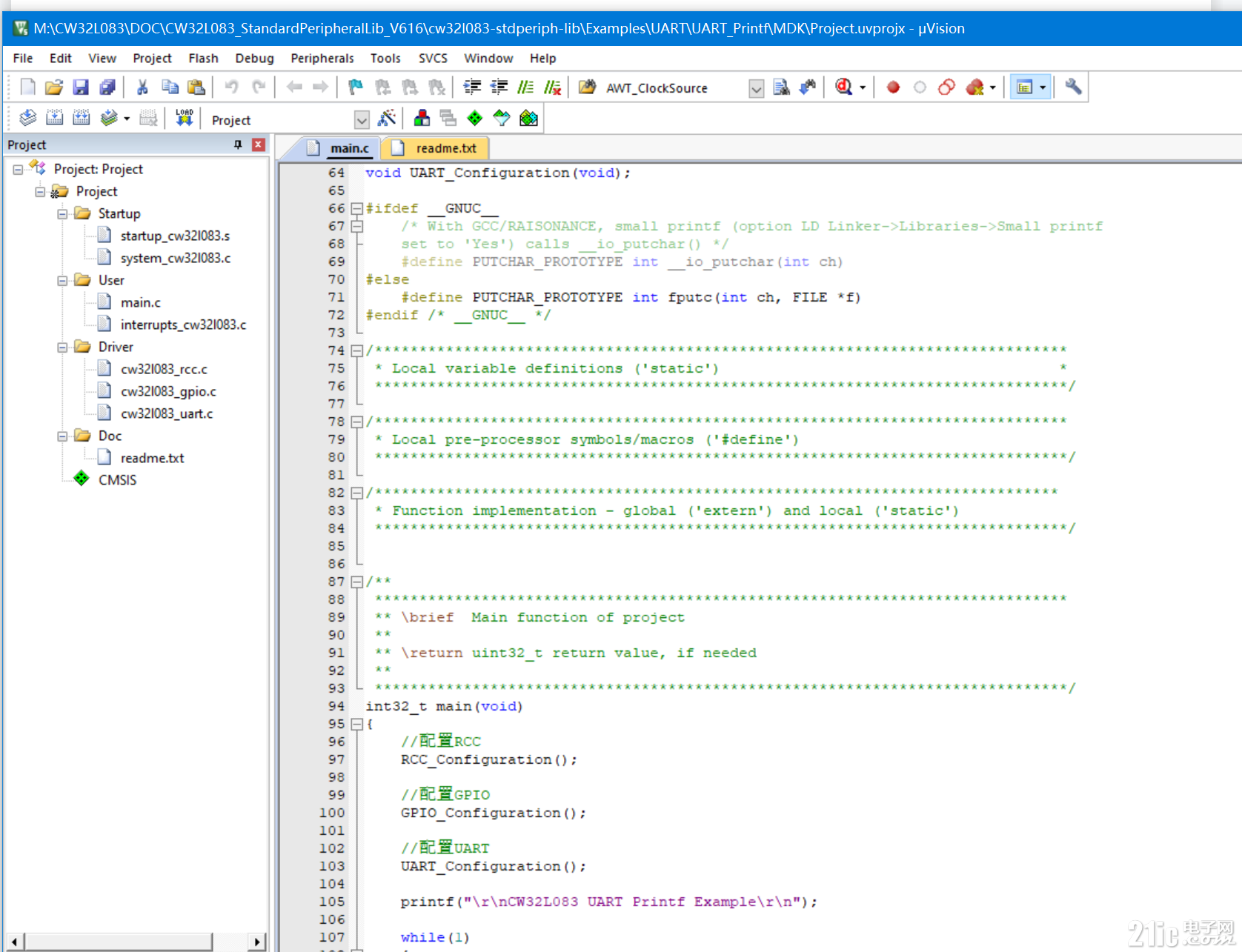Viewport: 1242px width, 952px height.
Task: Download code to flash LOAD icon
Action: click(184, 118)
